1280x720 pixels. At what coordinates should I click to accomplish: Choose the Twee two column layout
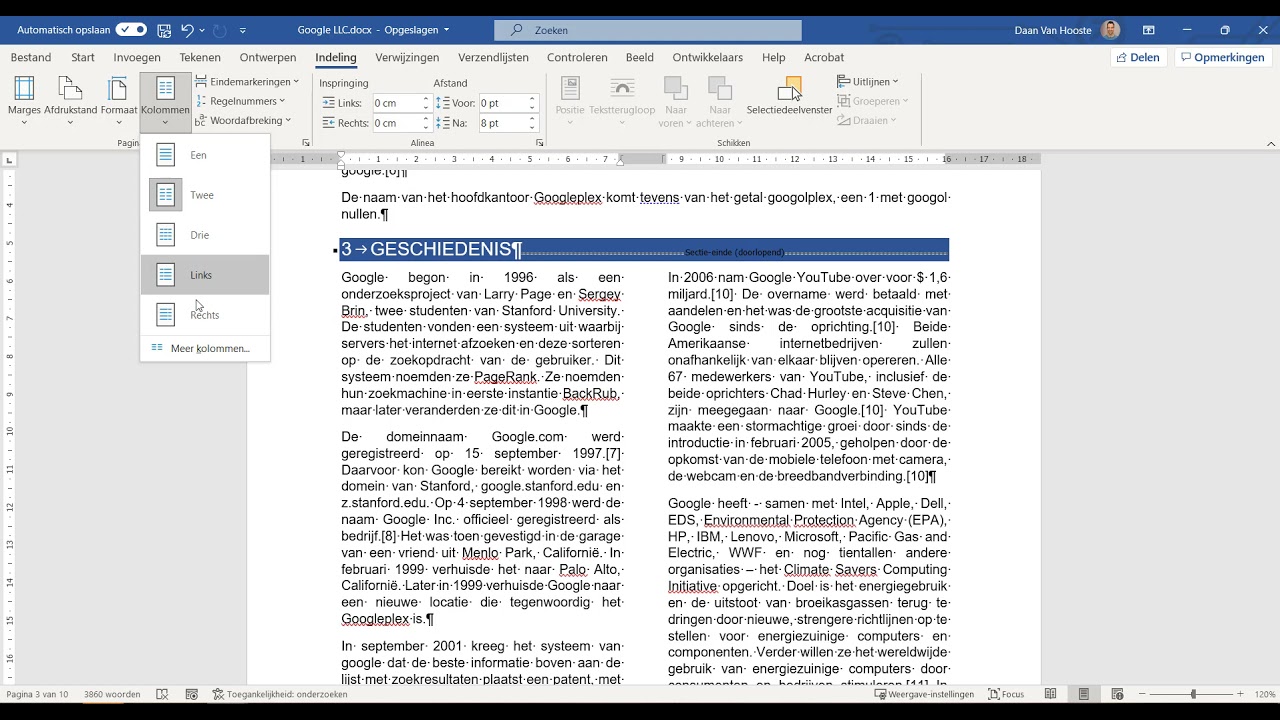205,195
